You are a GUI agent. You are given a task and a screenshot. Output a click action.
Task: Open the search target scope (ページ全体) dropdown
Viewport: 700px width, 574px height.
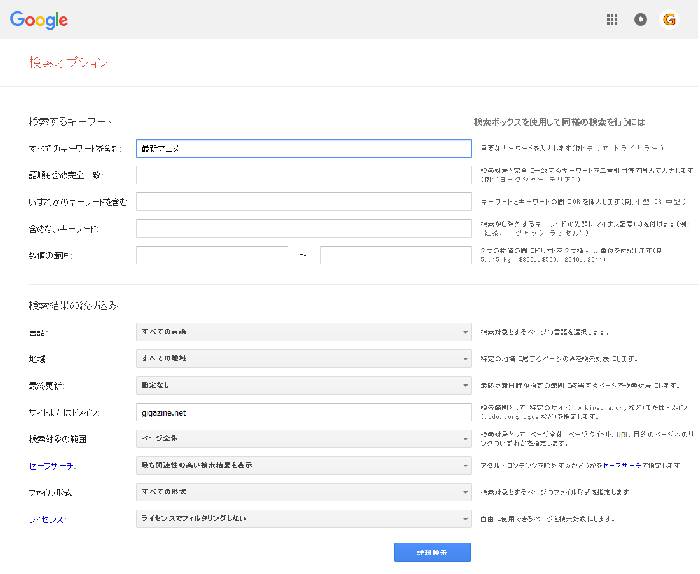point(304,439)
